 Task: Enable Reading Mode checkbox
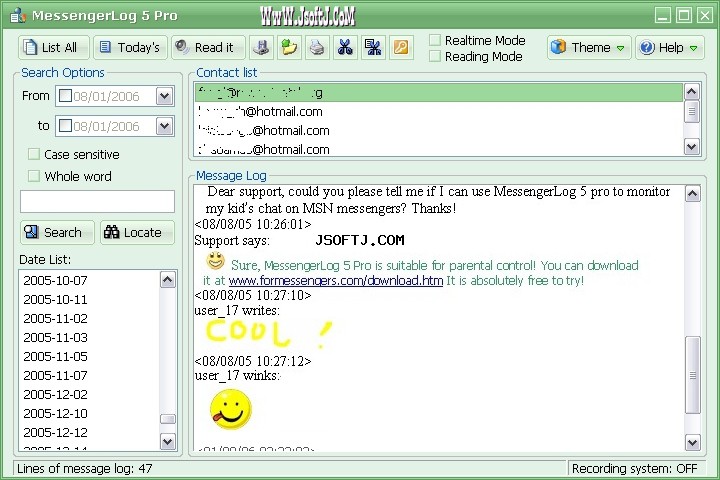click(x=434, y=56)
